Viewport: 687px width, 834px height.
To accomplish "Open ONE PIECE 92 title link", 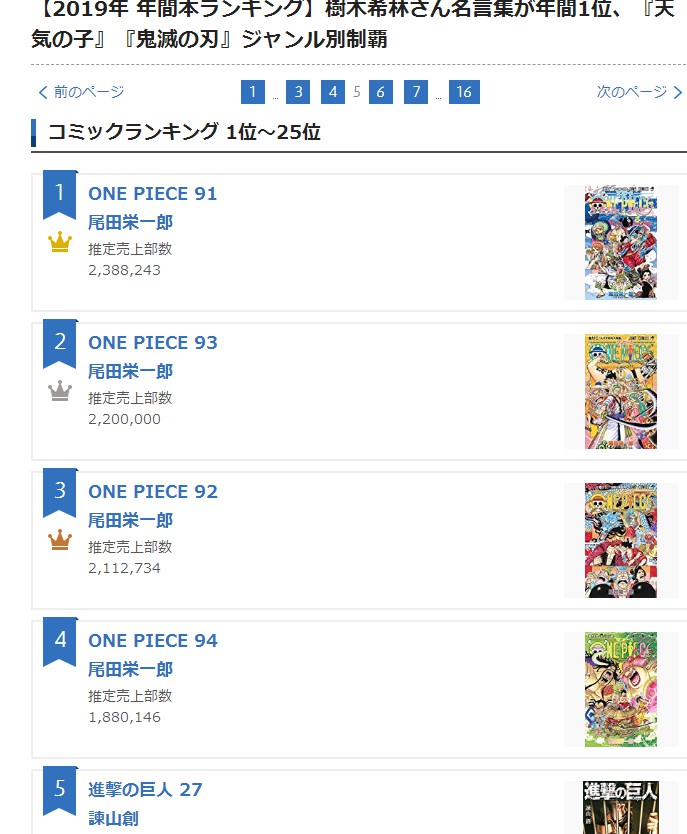I will click(x=152, y=492).
